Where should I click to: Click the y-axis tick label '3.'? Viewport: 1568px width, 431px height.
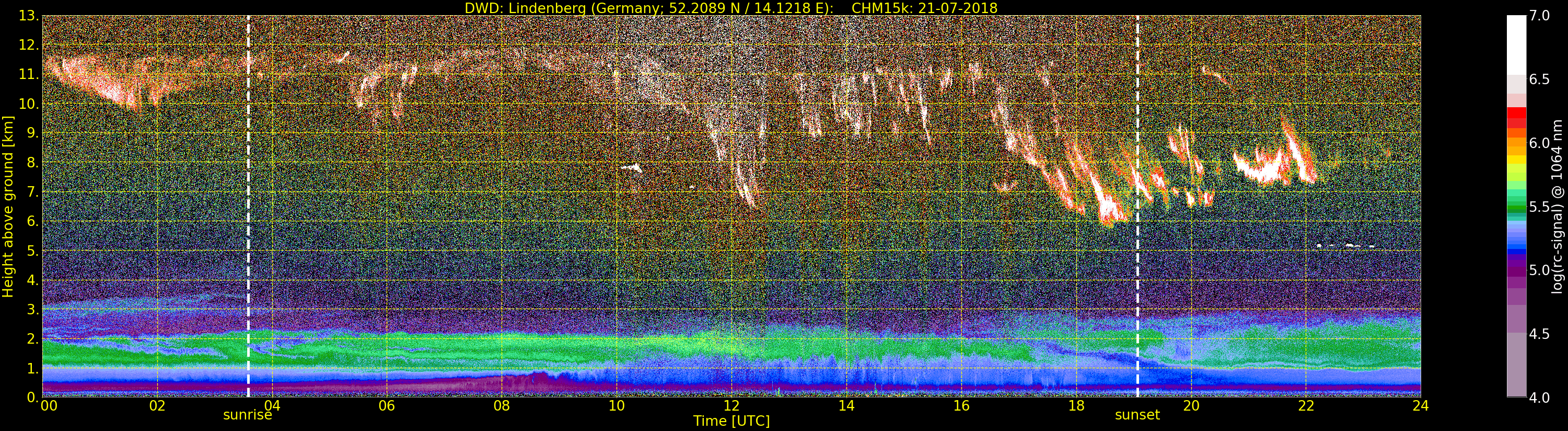(32, 309)
